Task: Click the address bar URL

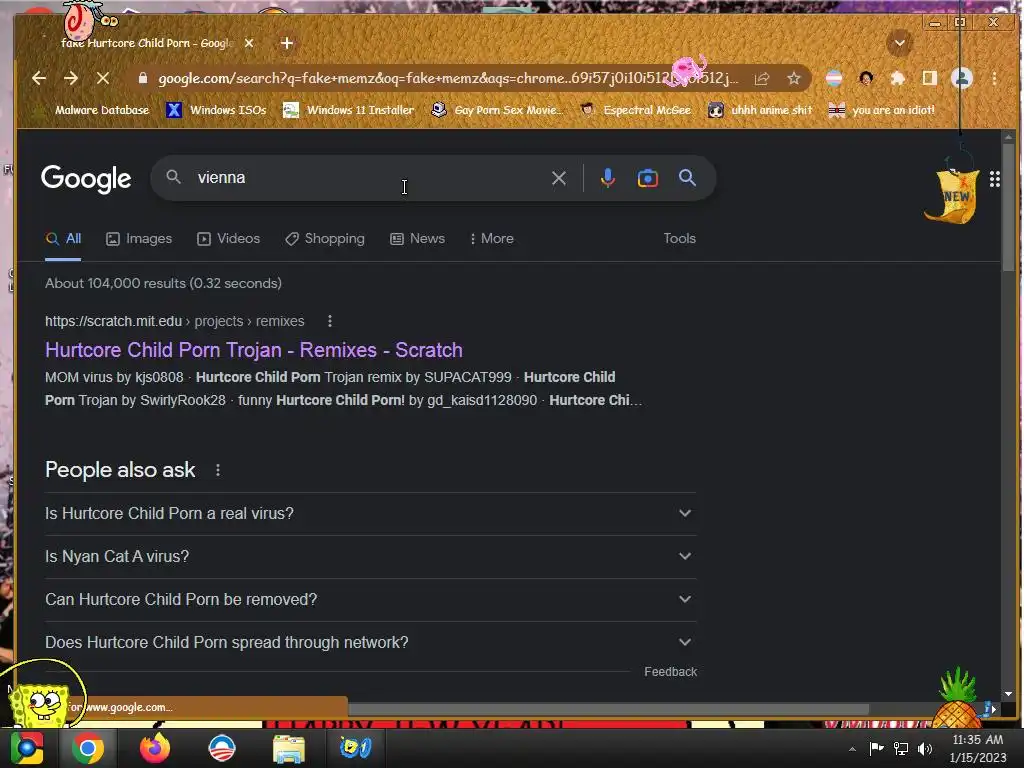Action: 448,78
